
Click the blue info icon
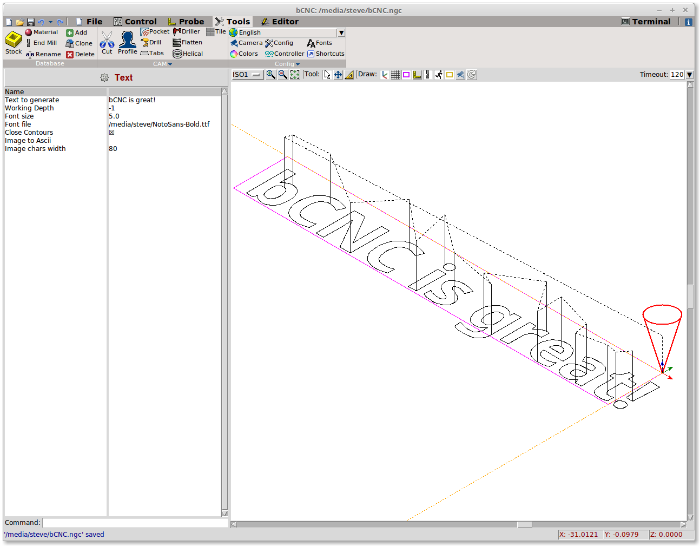688,22
